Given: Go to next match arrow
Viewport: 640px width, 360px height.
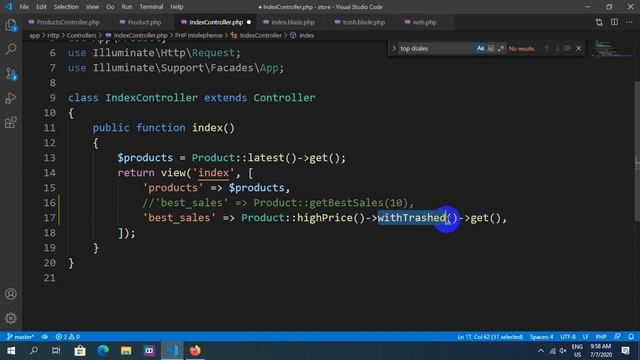Looking at the screenshot, I should pyautogui.click(x=557, y=49).
